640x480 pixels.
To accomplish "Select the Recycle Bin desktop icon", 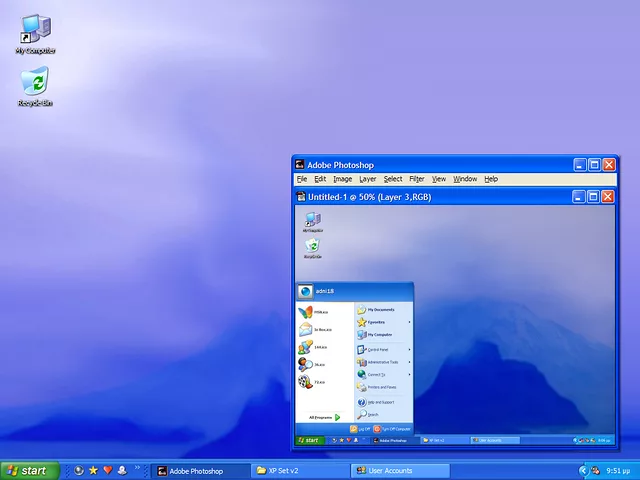I will (x=35, y=83).
